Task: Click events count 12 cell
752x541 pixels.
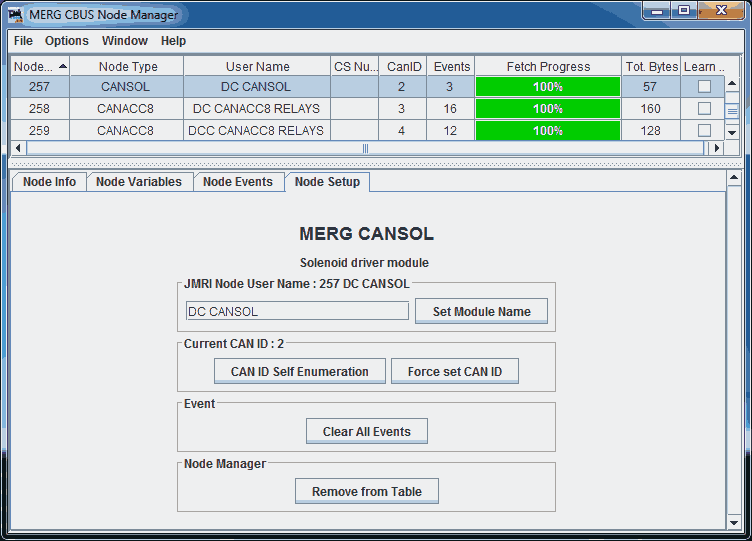Action: [x=450, y=130]
